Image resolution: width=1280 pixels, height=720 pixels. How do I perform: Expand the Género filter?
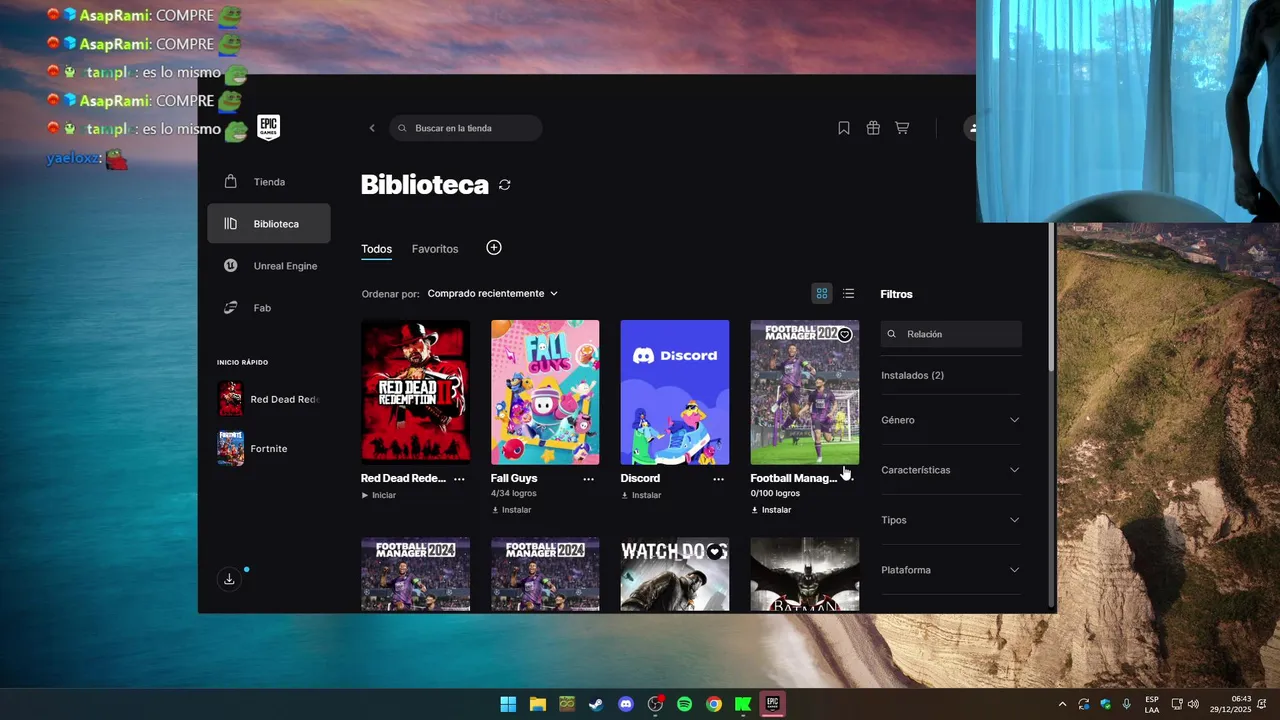point(950,420)
